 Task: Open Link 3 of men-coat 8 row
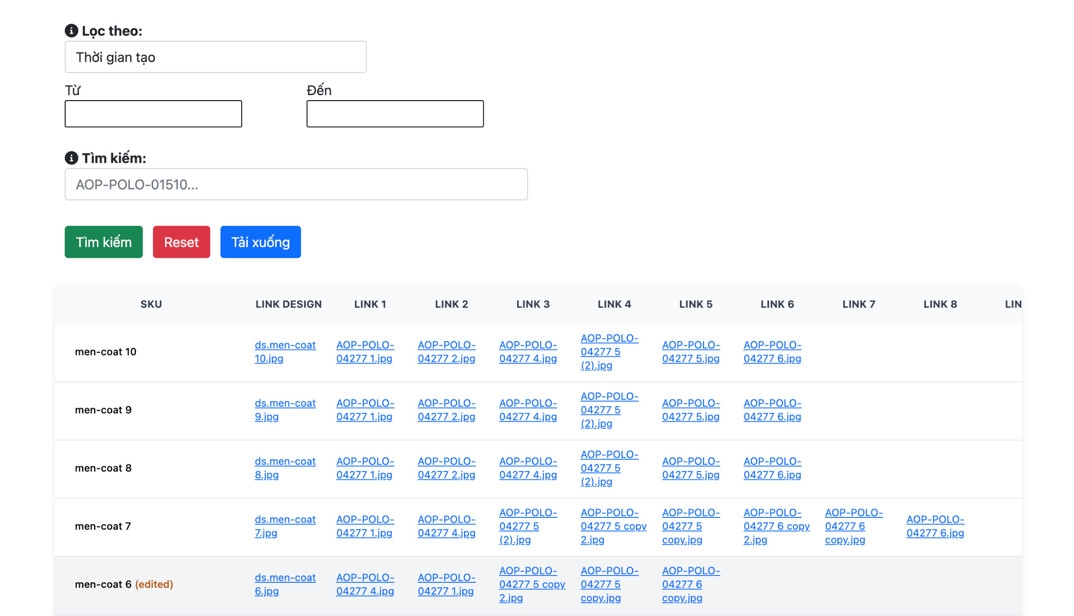tap(528, 468)
